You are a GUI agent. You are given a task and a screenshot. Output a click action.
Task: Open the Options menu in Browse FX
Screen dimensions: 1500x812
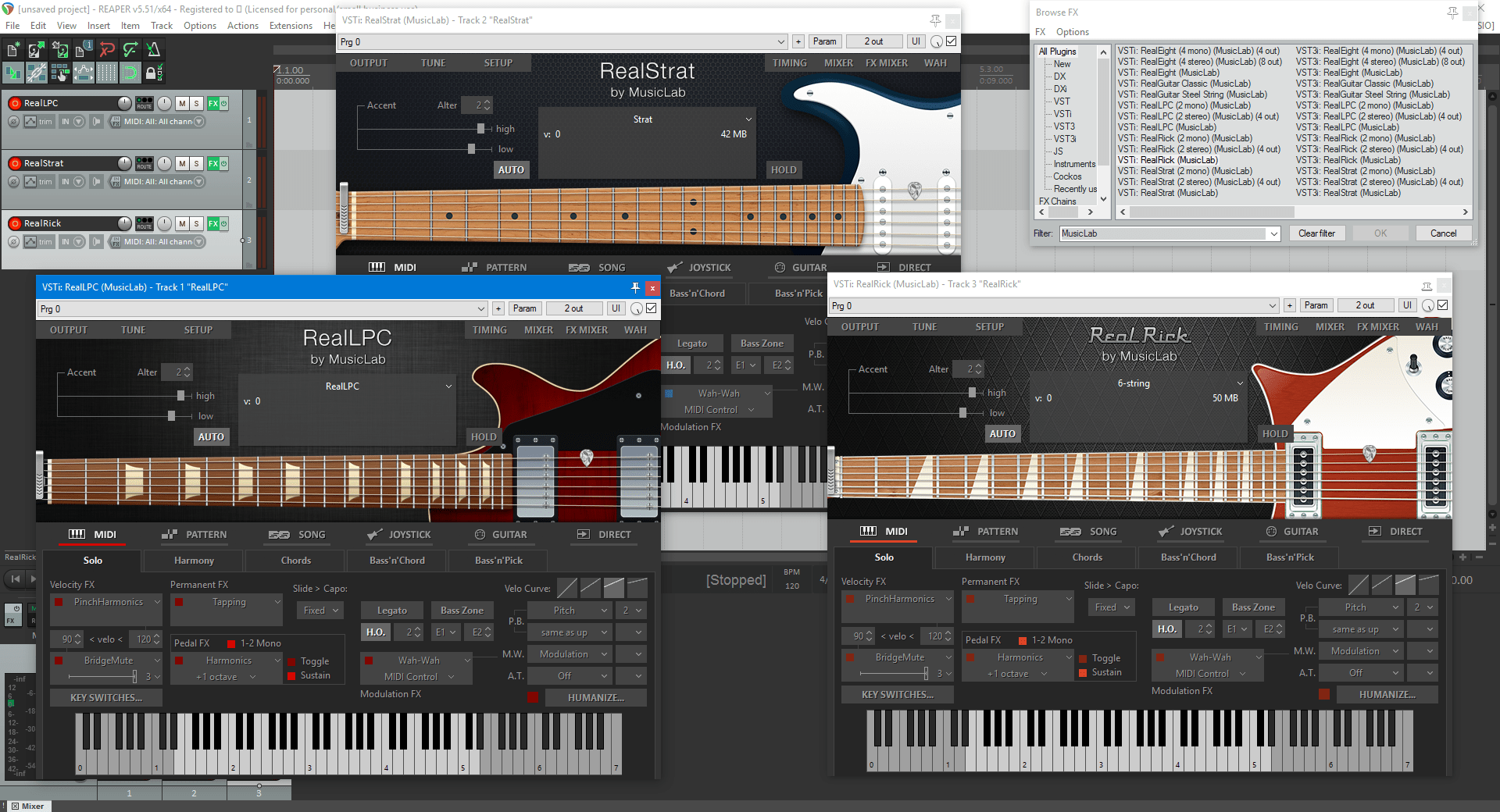tap(1072, 32)
